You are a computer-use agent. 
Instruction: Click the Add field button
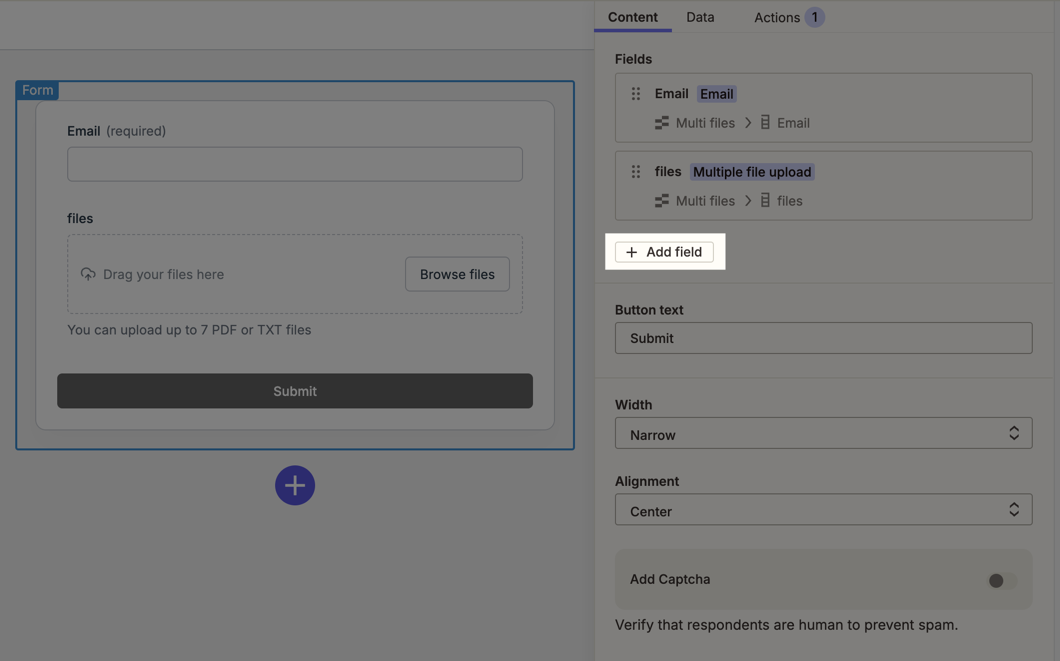pos(665,252)
